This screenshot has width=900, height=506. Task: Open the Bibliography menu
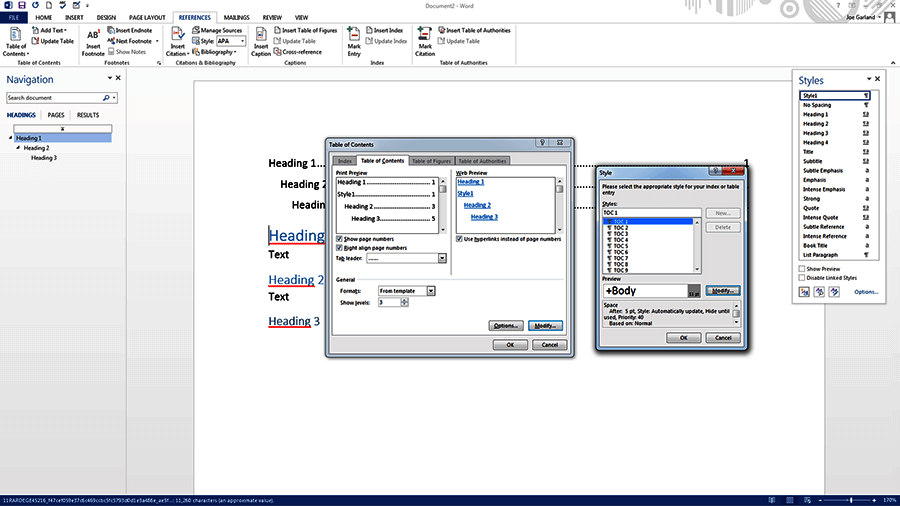[214, 52]
